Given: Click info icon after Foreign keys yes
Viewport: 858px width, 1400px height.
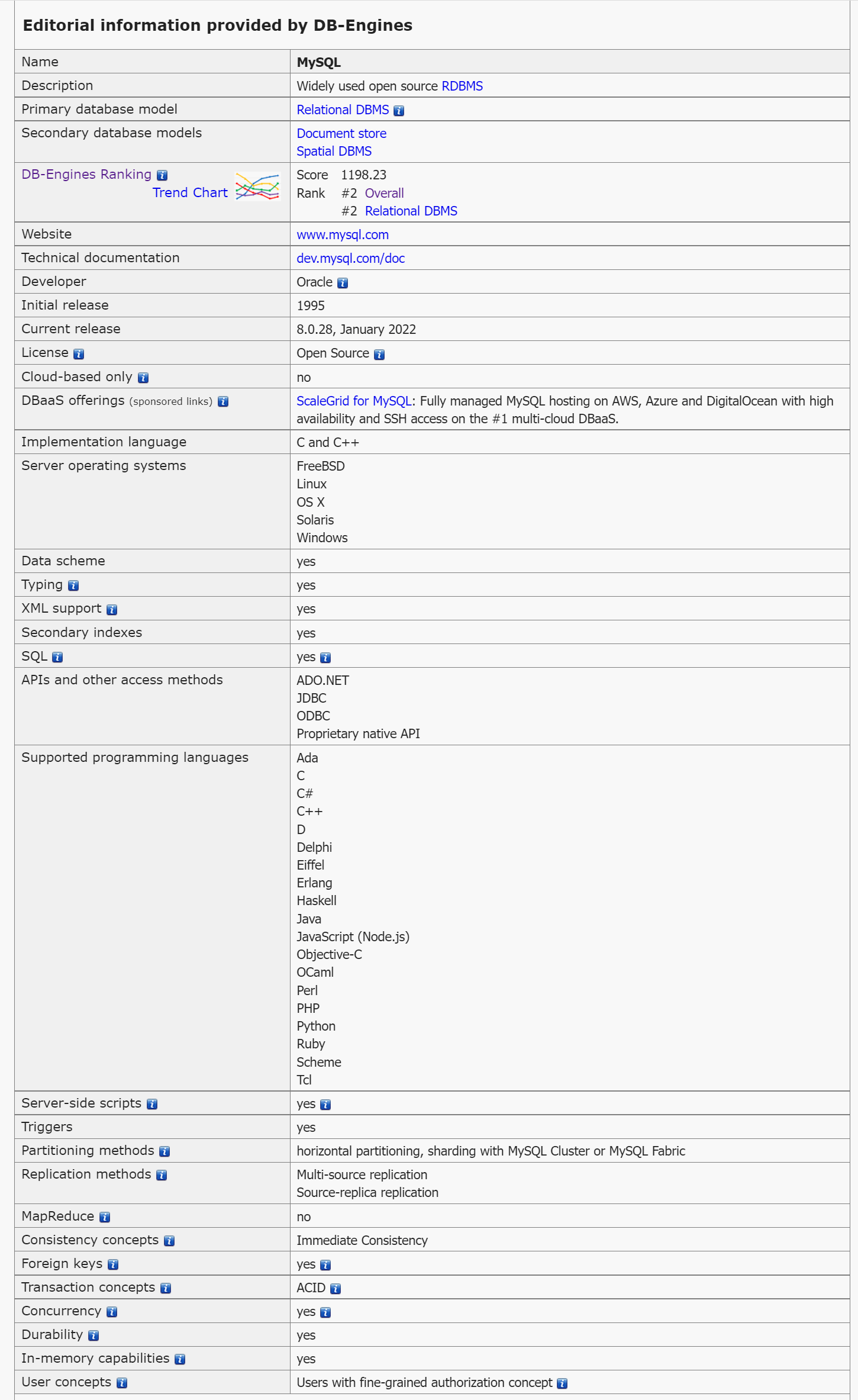Looking at the screenshot, I should (325, 1265).
